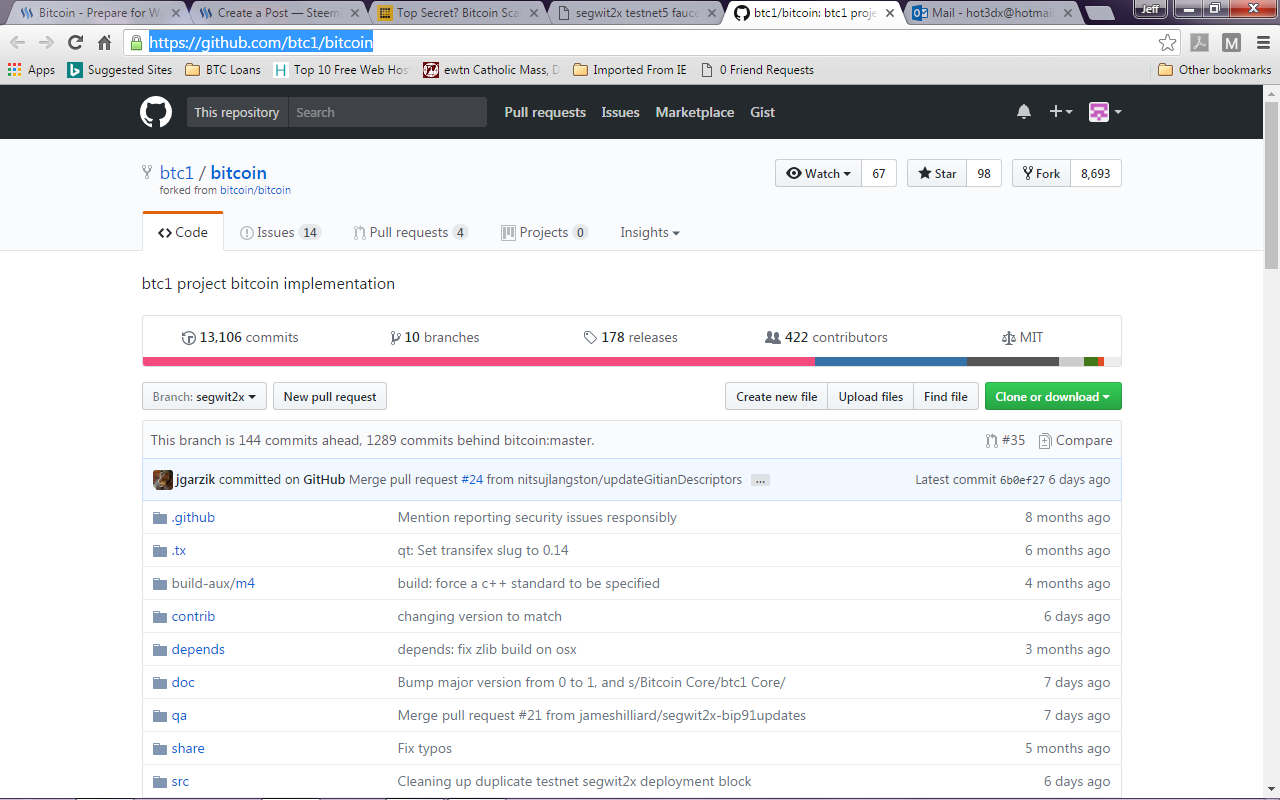
Task: Open the user avatar profile menu
Action: [1105, 112]
